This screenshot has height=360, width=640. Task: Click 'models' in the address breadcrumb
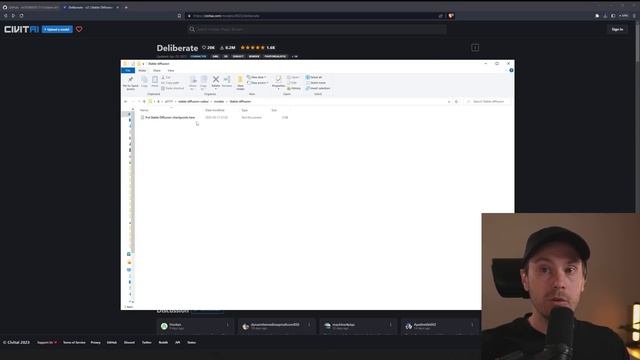[x=219, y=101]
